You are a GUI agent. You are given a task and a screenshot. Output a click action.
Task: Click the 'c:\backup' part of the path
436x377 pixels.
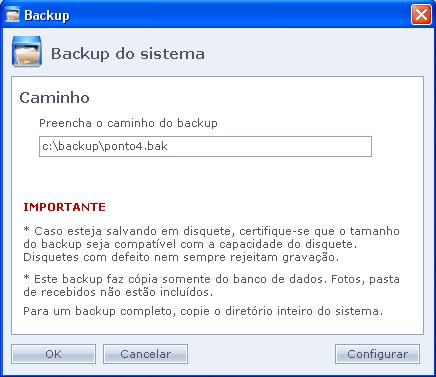70,146
